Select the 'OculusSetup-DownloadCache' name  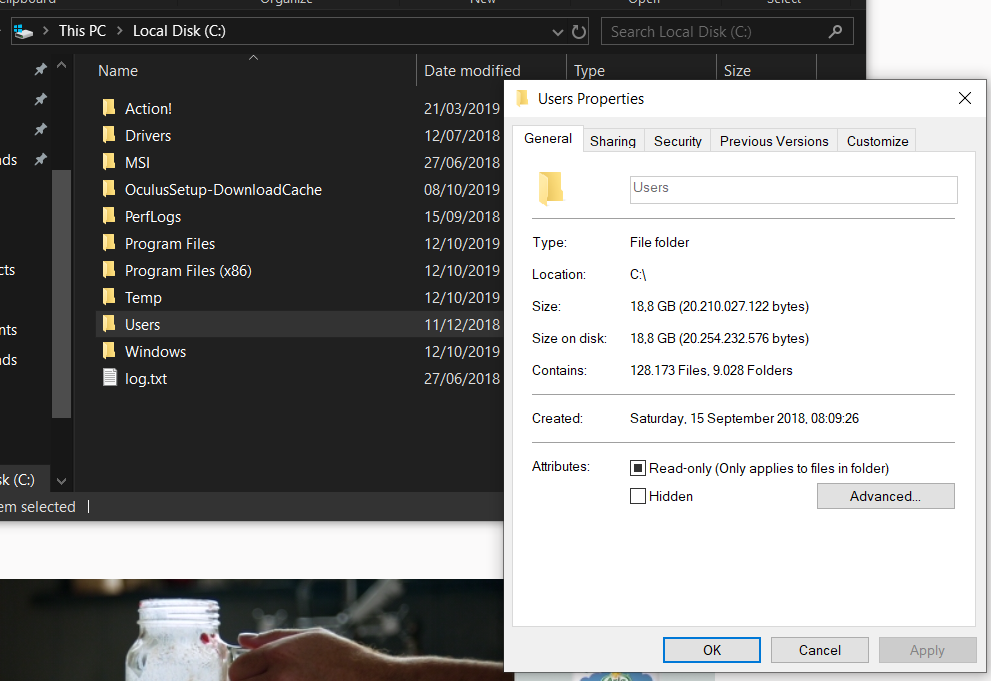click(223, 190)
